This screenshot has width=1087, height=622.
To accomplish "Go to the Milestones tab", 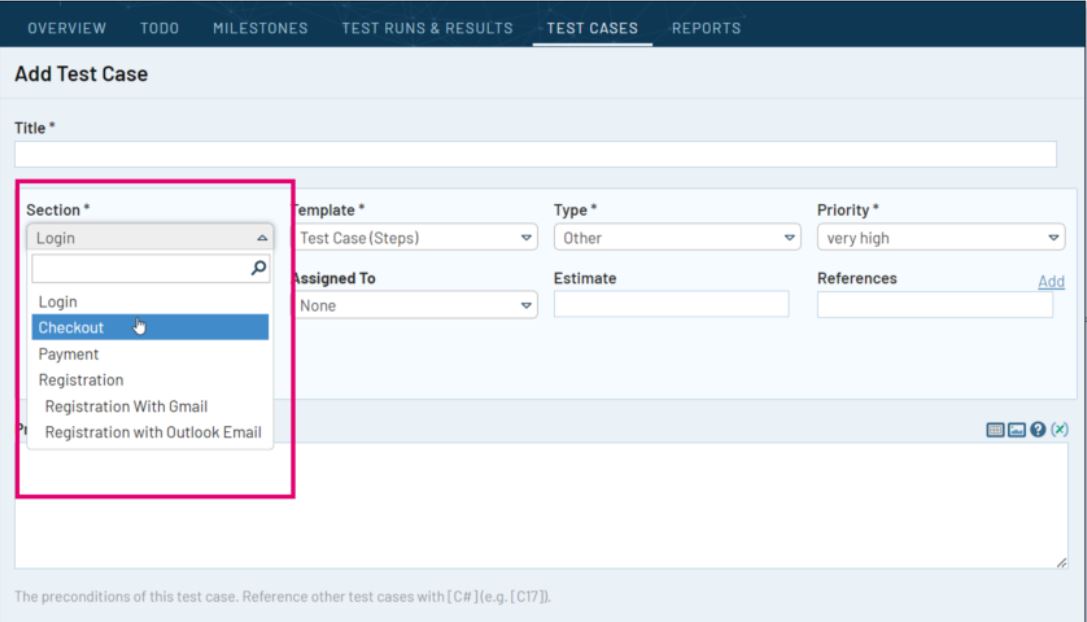I will coord(260,28).
